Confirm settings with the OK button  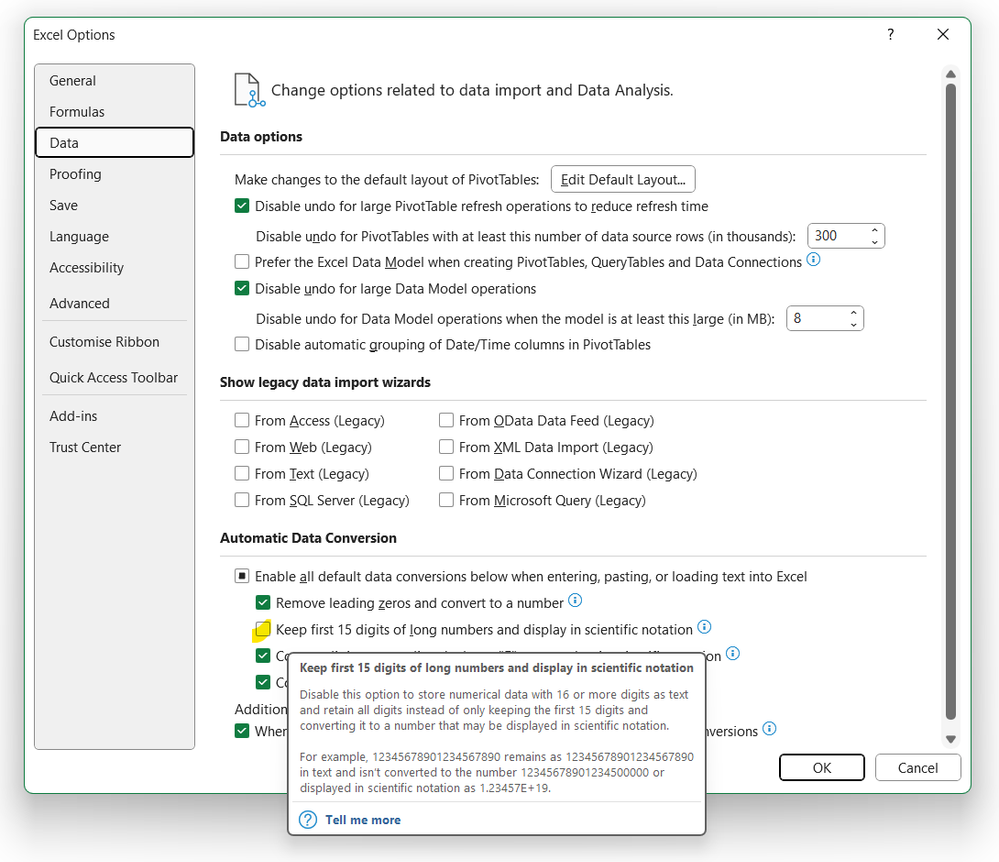point(822,768)
